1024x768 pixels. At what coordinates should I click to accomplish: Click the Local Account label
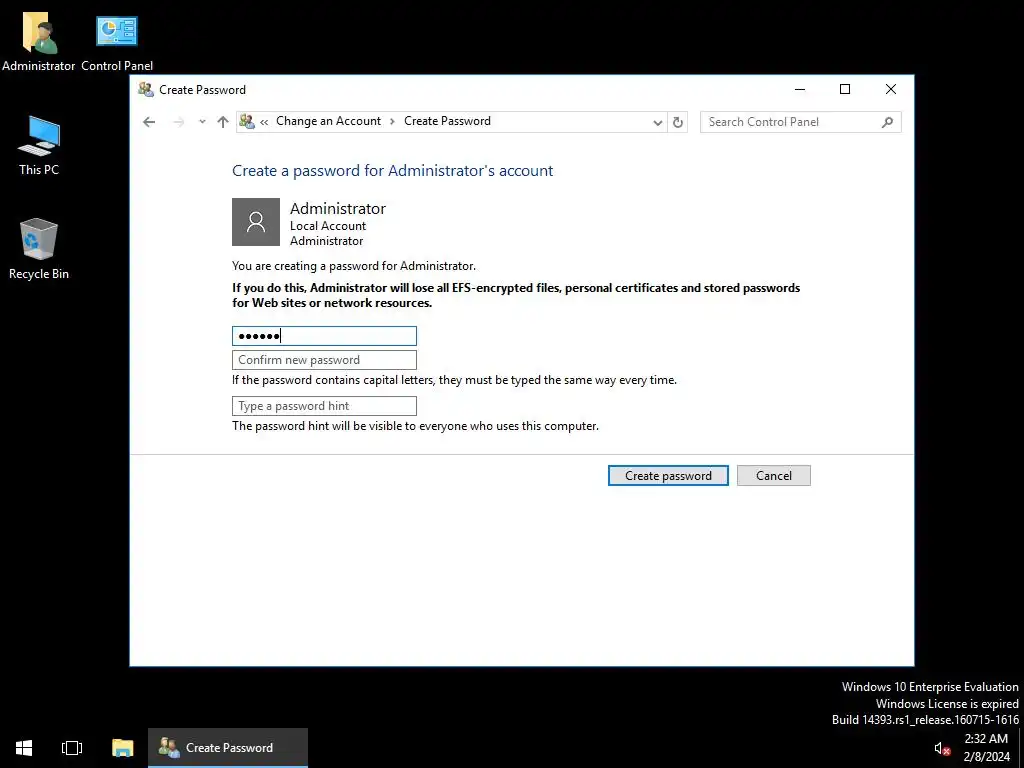coord(328,226)
